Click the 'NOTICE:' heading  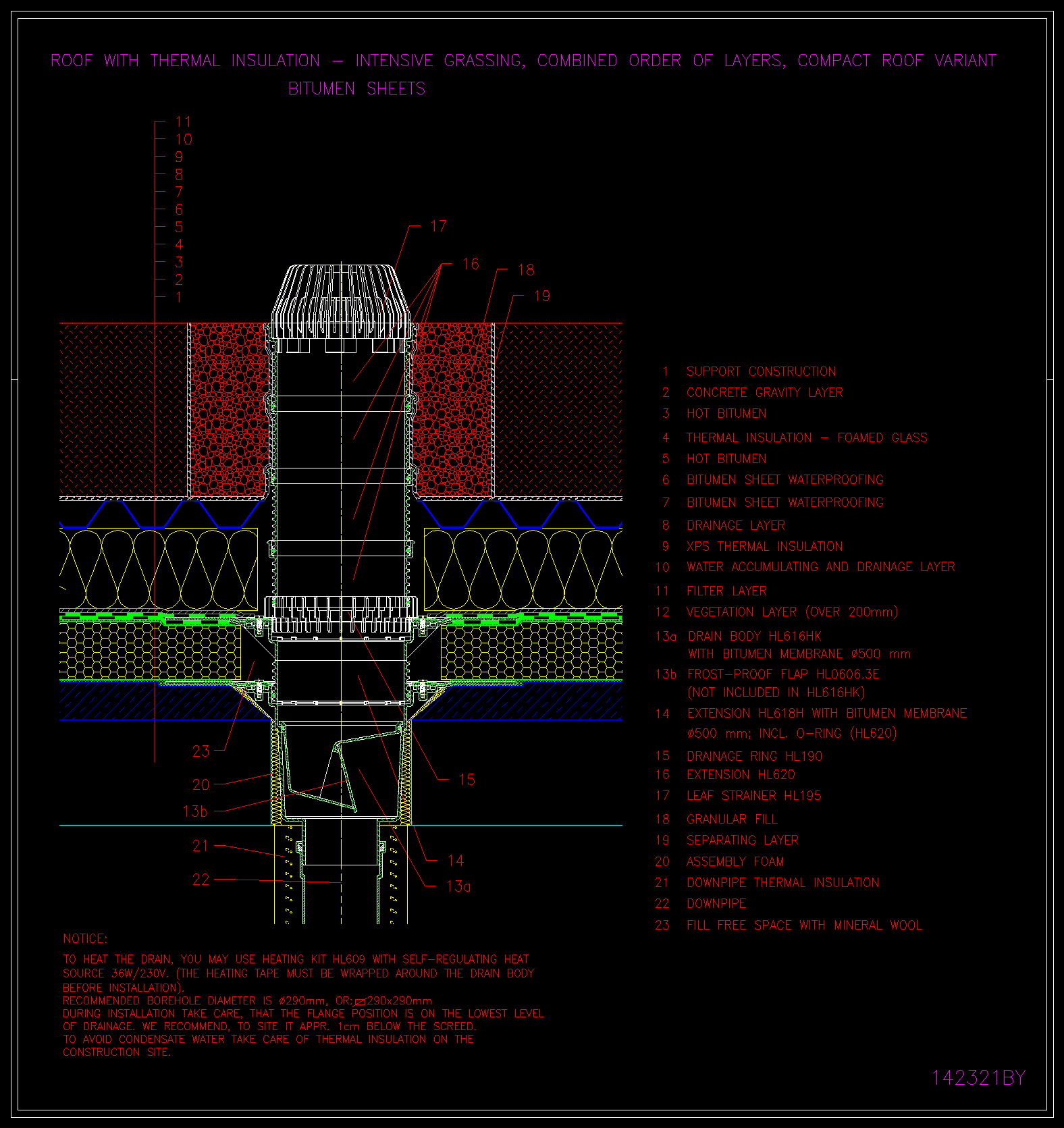coord(85,939)
